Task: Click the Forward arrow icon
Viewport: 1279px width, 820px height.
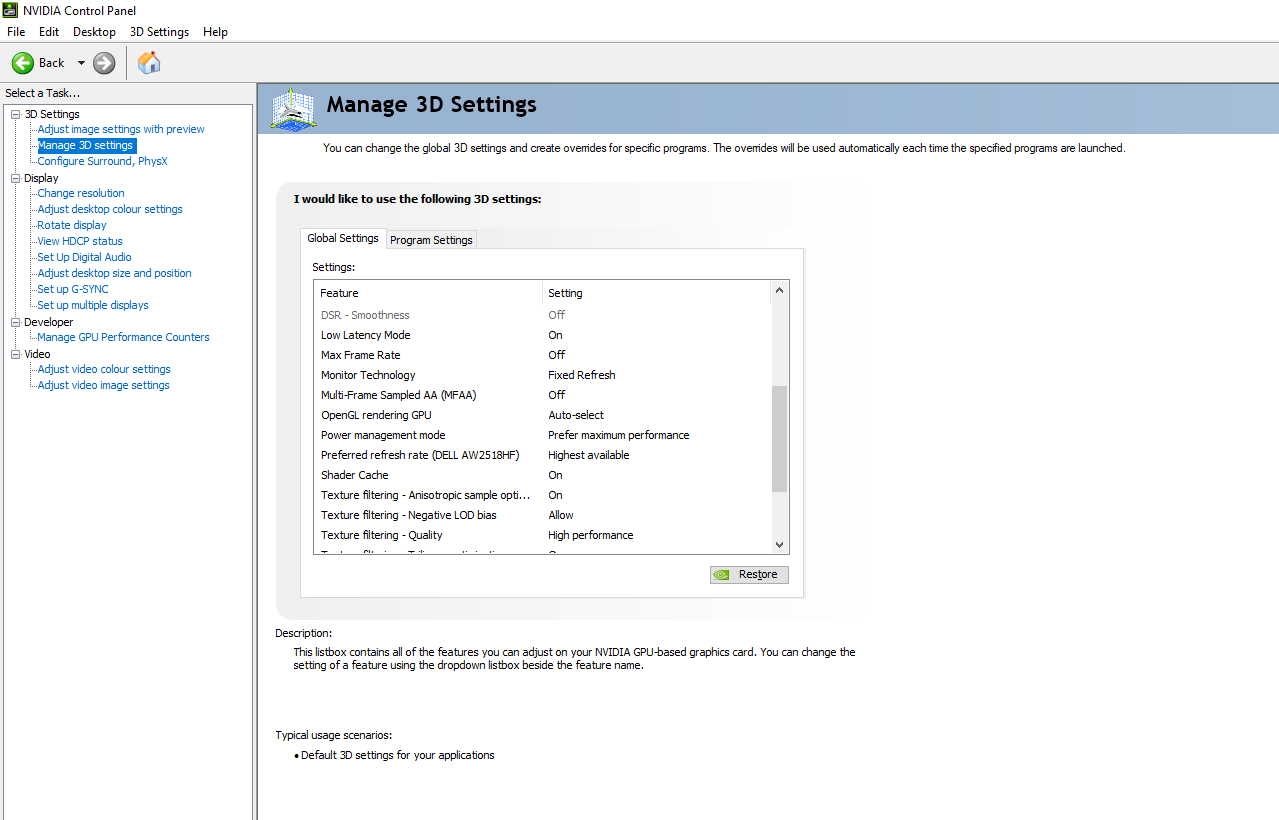Action: 104,63
